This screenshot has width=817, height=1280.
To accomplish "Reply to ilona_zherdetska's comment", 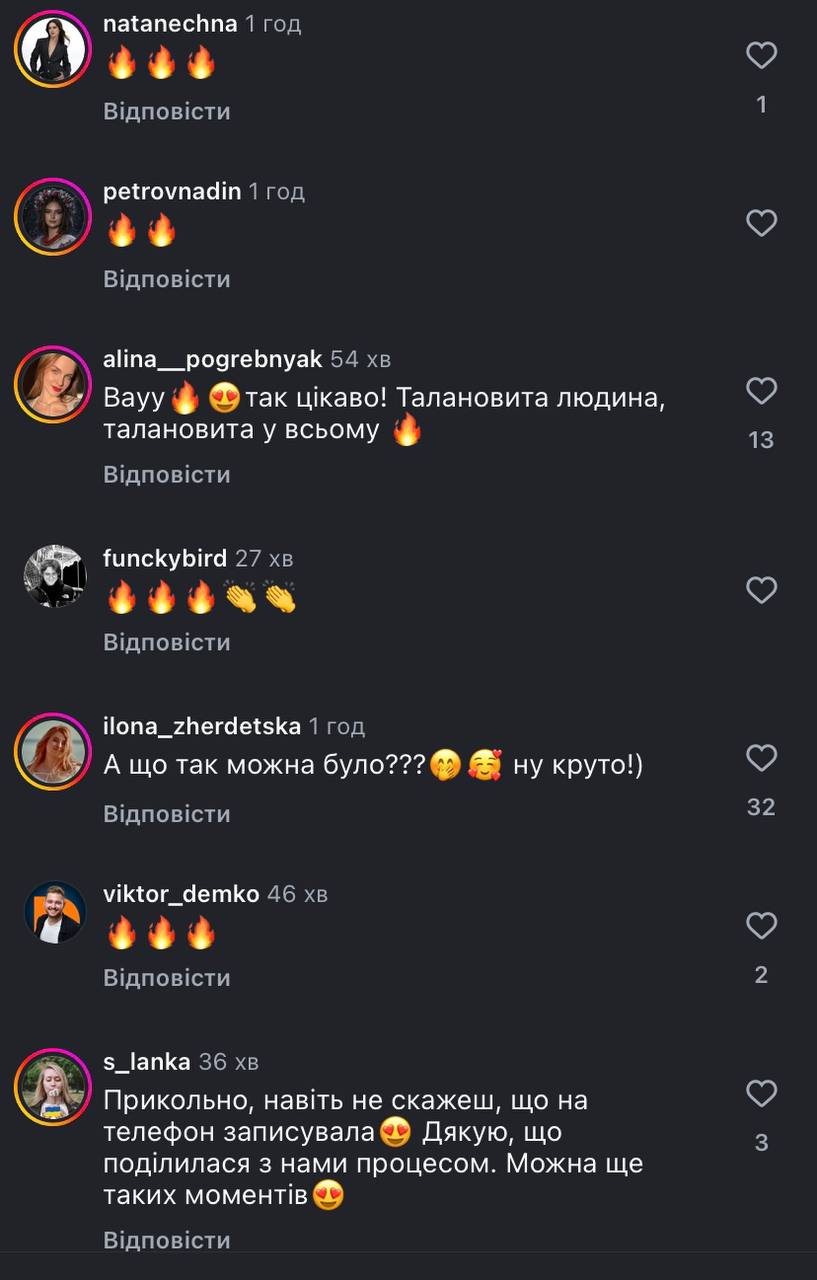I will (x=167, y=814).
